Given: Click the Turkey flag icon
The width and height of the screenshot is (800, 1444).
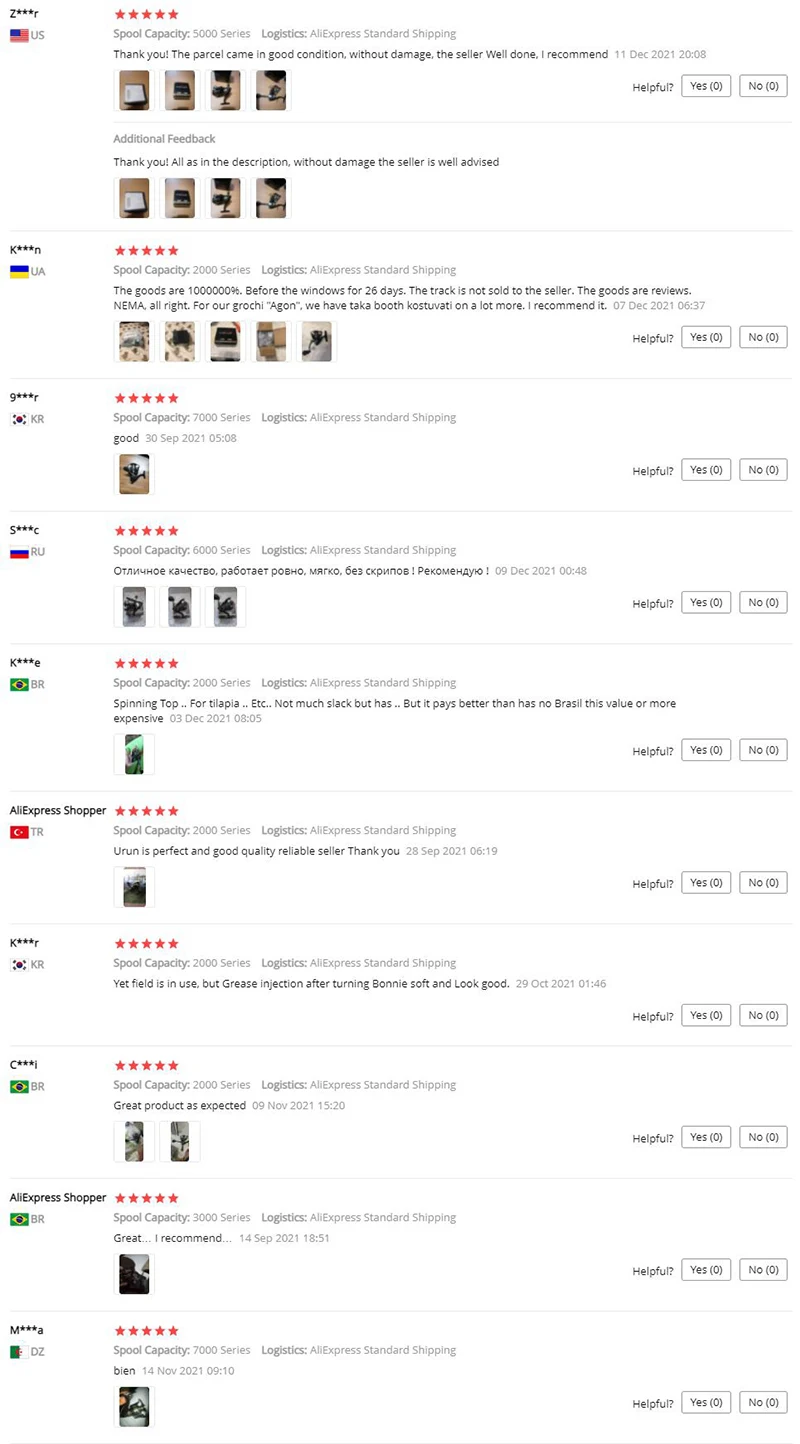Looking at the screenshot, I should coord(19,832).
